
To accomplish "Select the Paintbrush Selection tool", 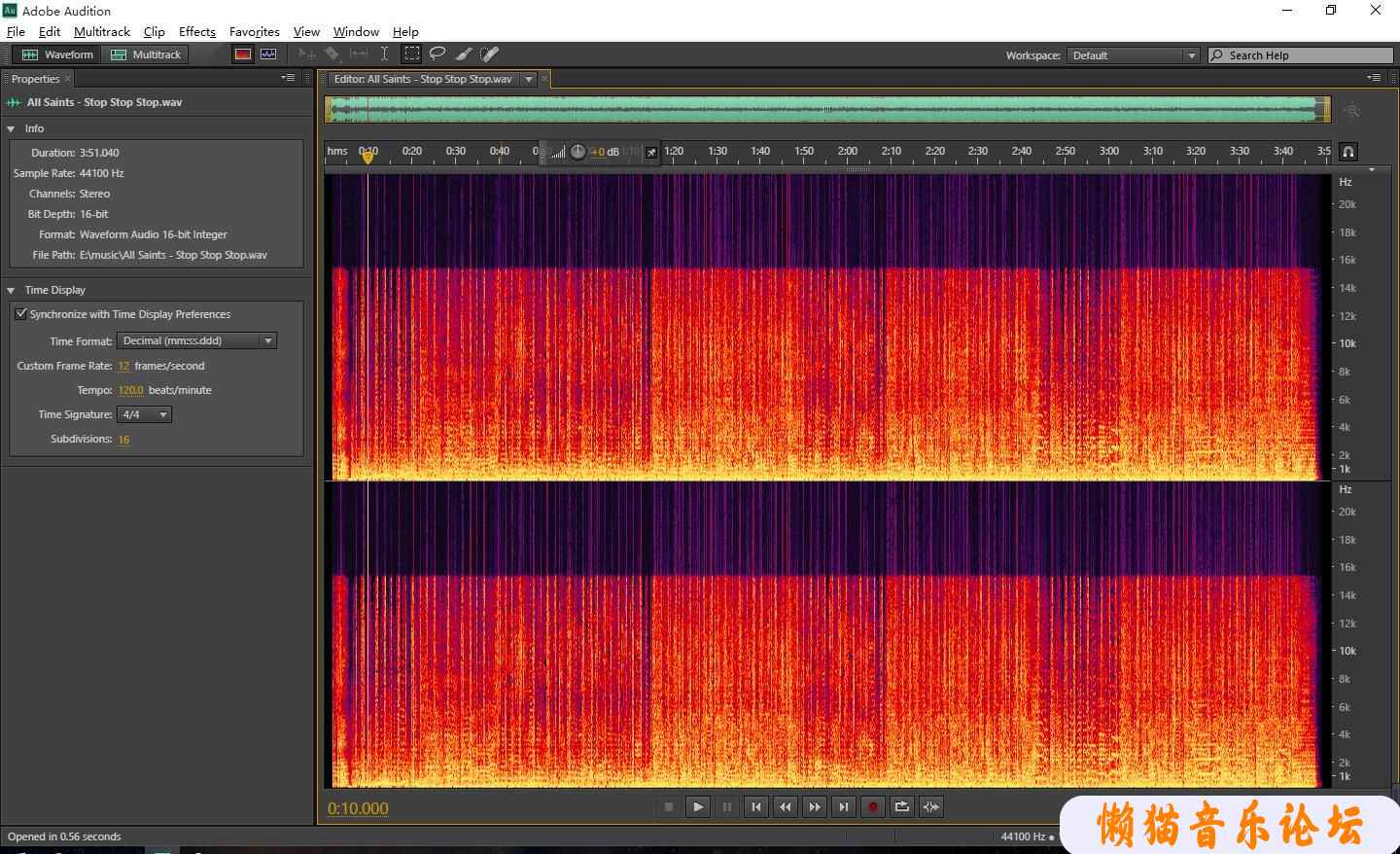I will pos(464,54).
